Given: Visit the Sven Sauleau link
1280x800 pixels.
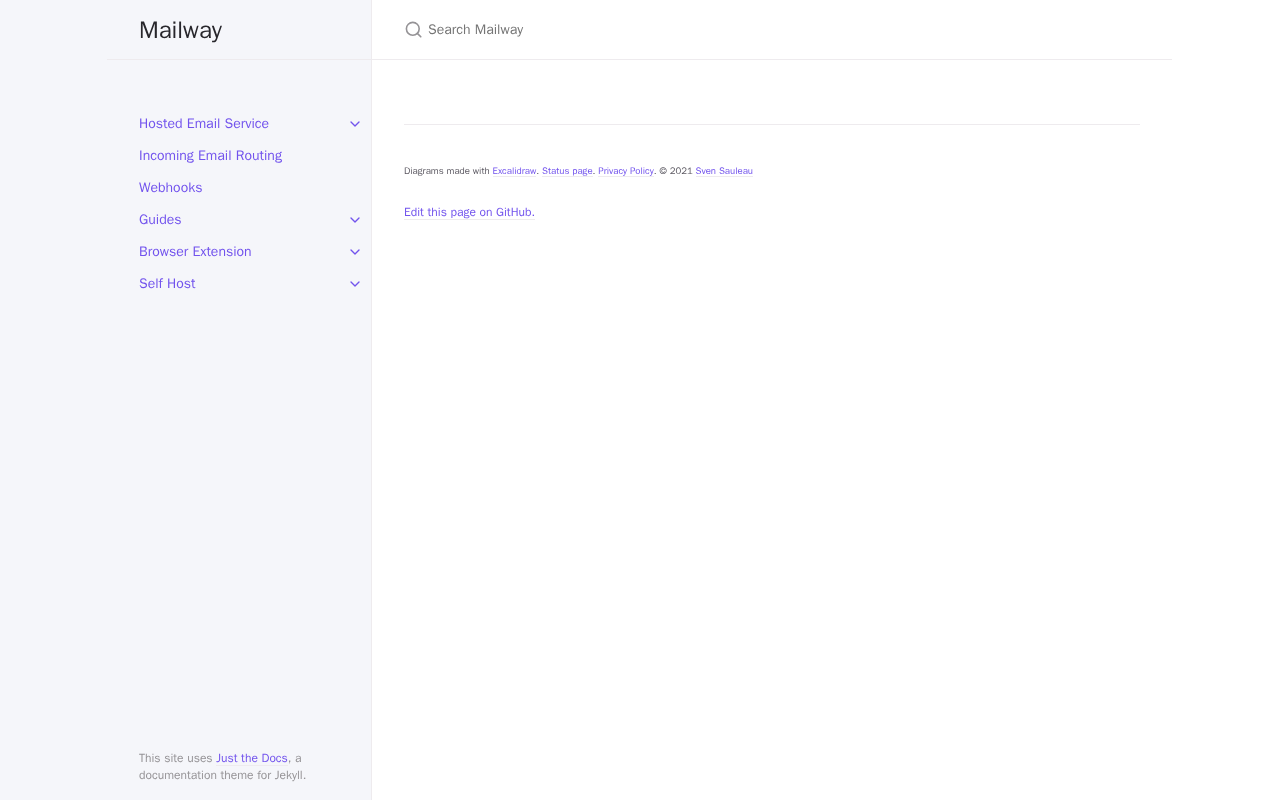Looking at the screenshot, I should (724, 171).
